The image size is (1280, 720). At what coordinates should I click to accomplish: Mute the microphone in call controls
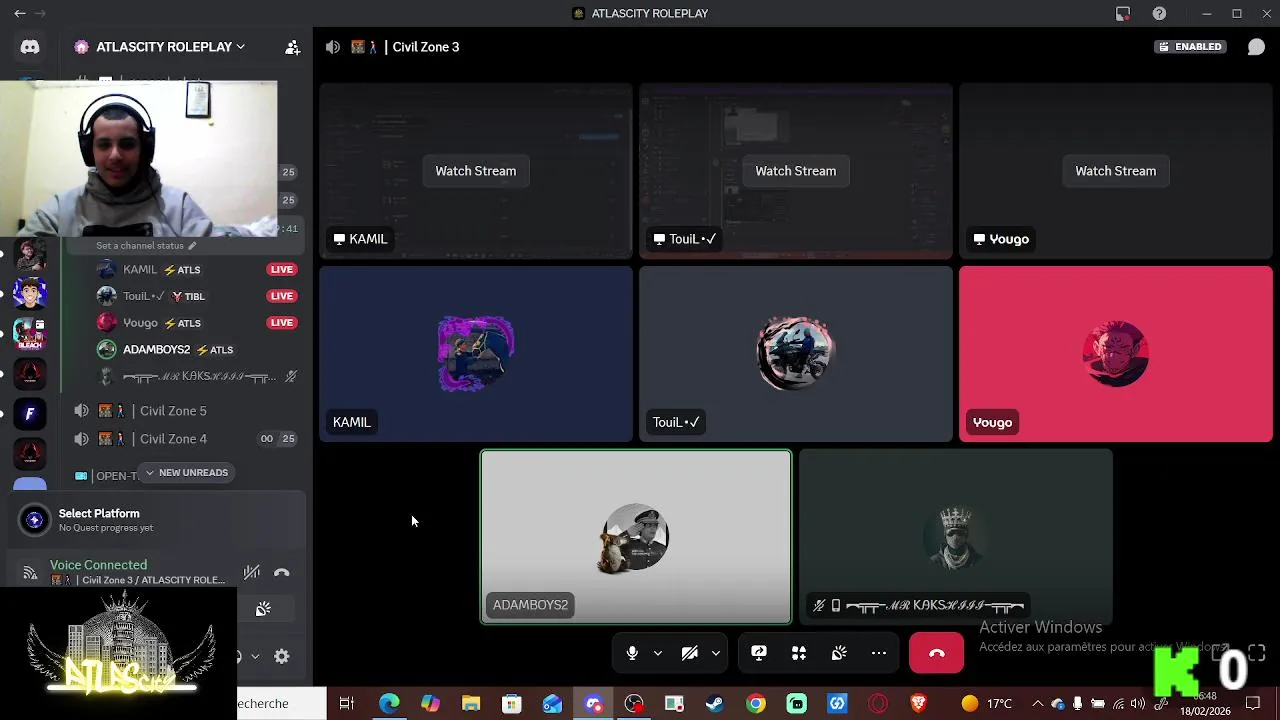tap(632, 653)
